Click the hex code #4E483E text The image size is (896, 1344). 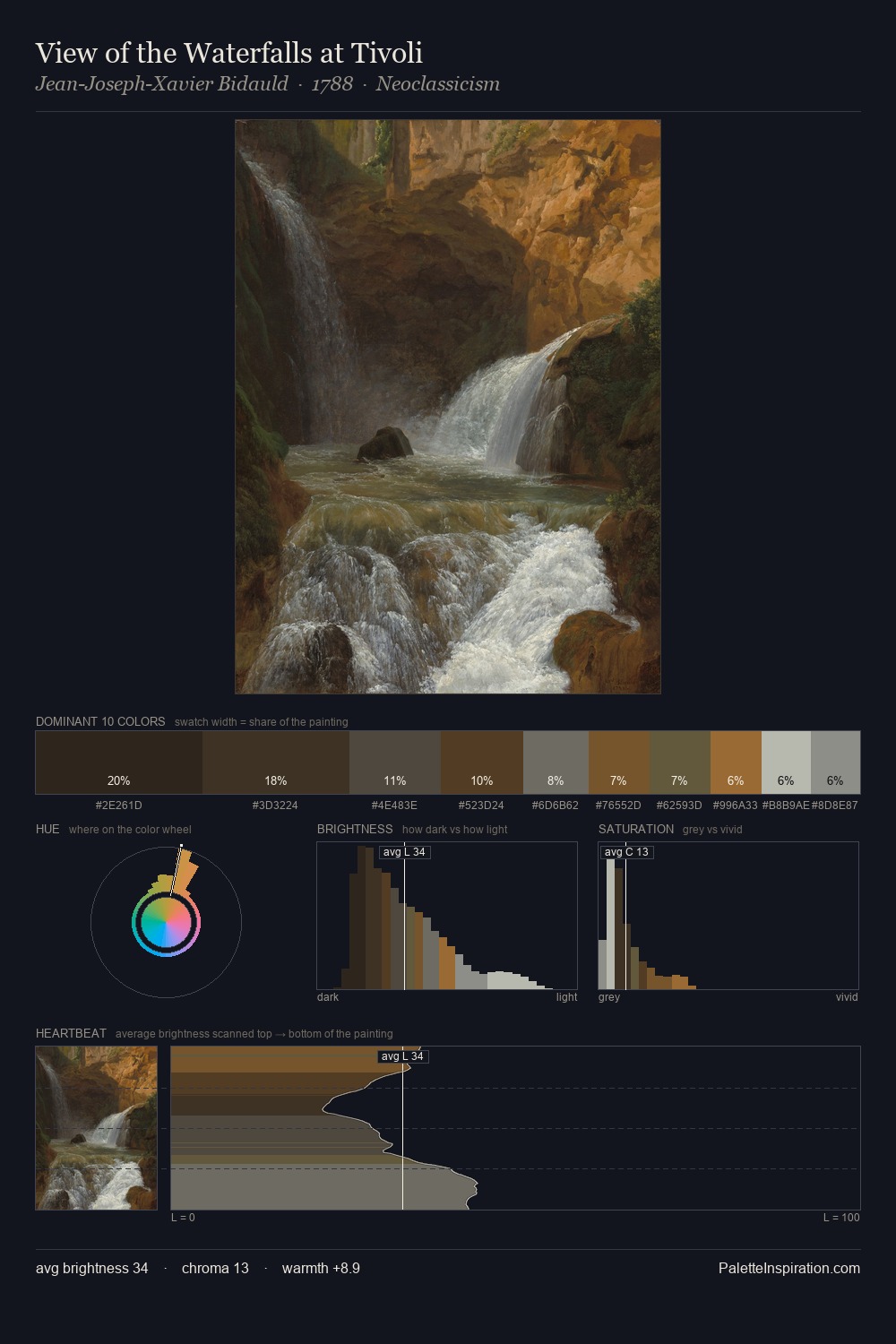(x=394, y=806)
